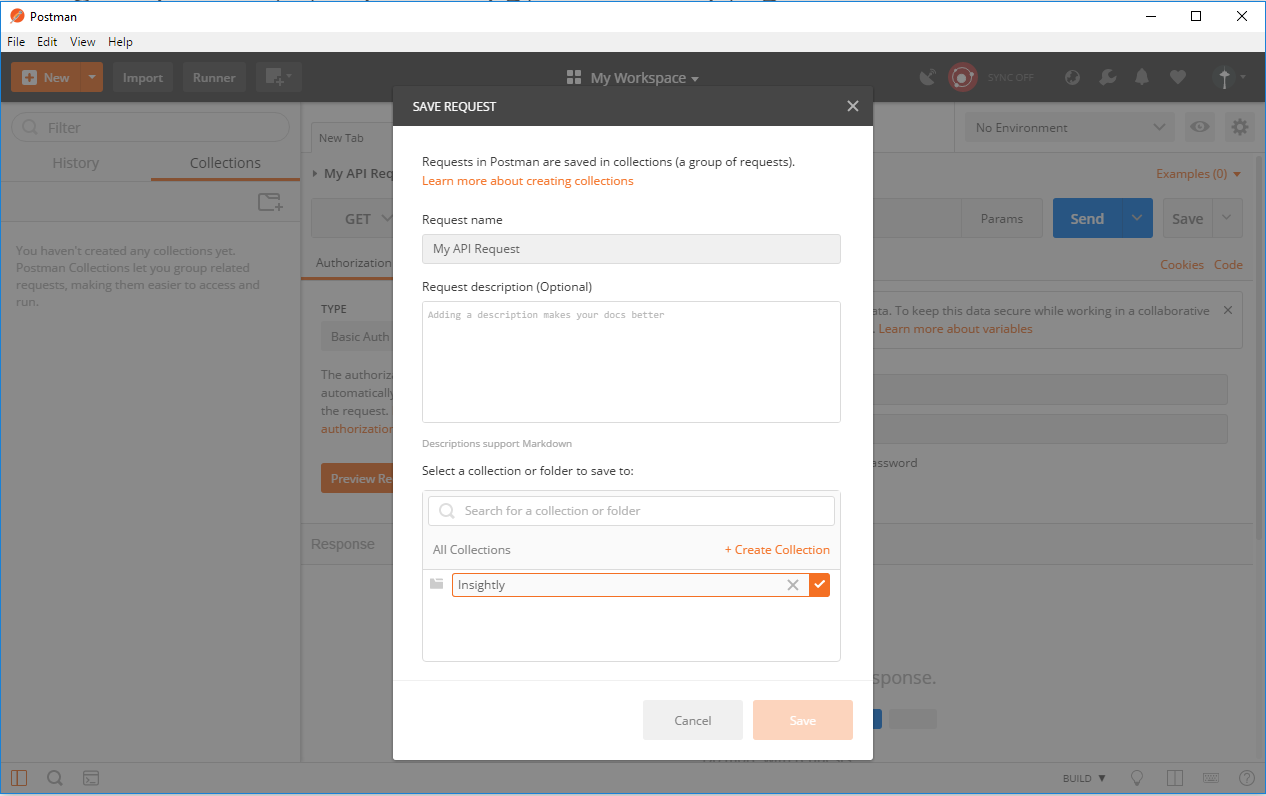Image resolution: width=1266 pixels, height=796 pixels.
Task: Open the manage environments gear icon
Action: click(x=1240, y=127)
